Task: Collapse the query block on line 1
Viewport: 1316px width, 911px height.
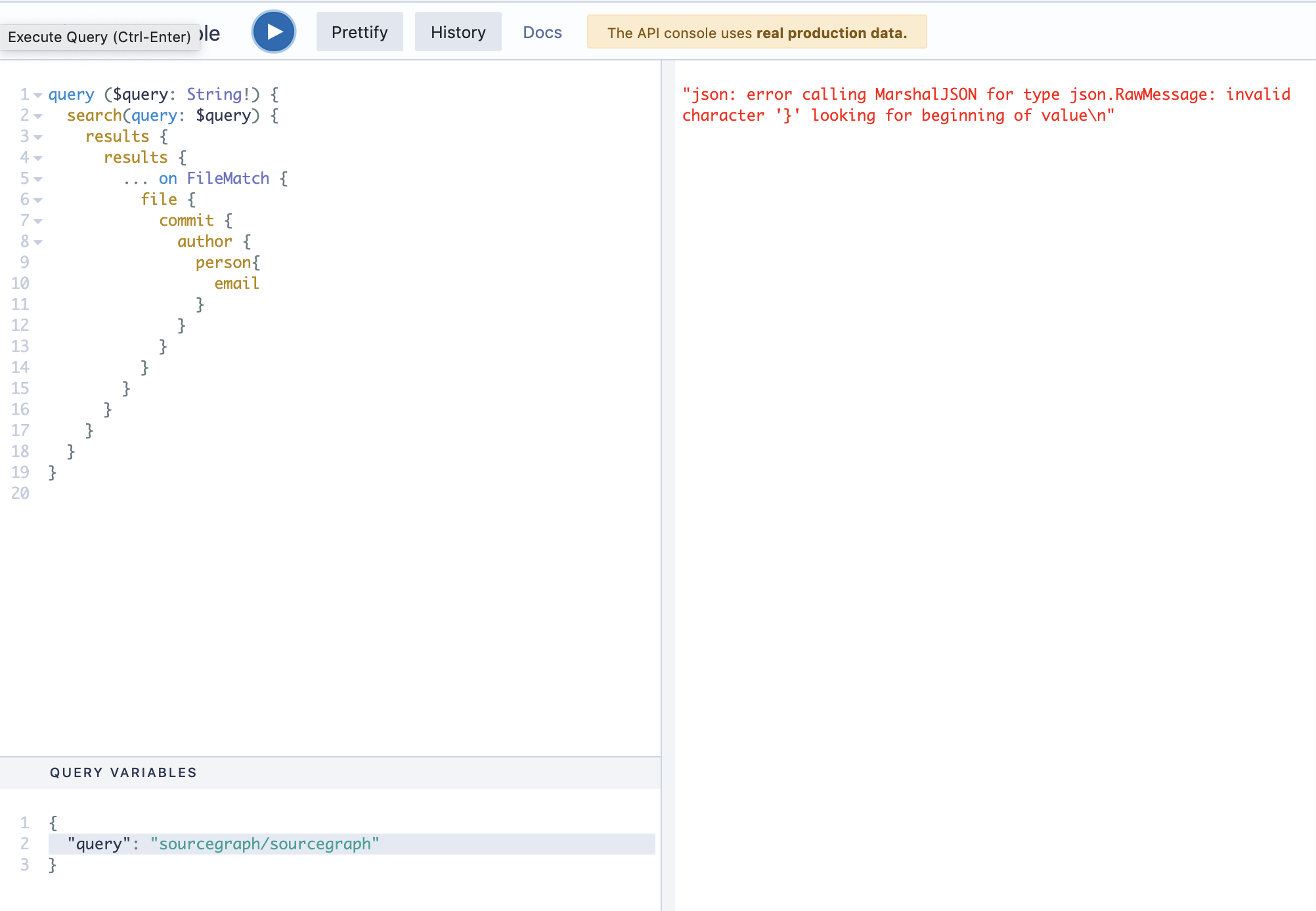Action: click(38, 95)
